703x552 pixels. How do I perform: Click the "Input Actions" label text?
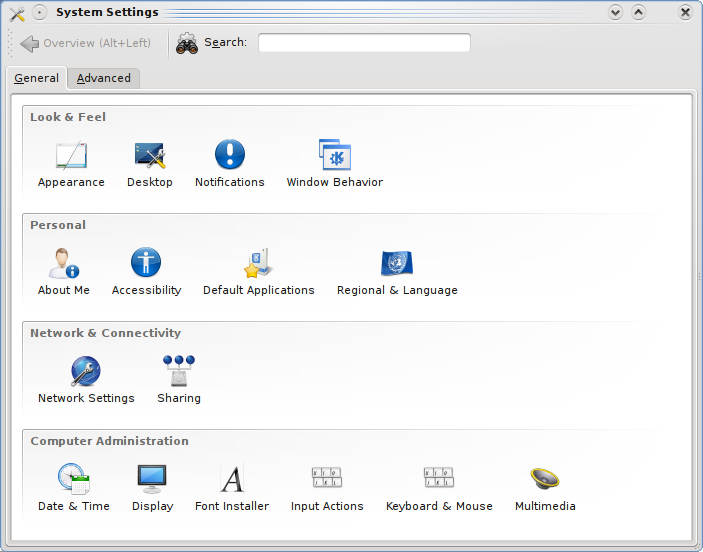click(327, 506)
